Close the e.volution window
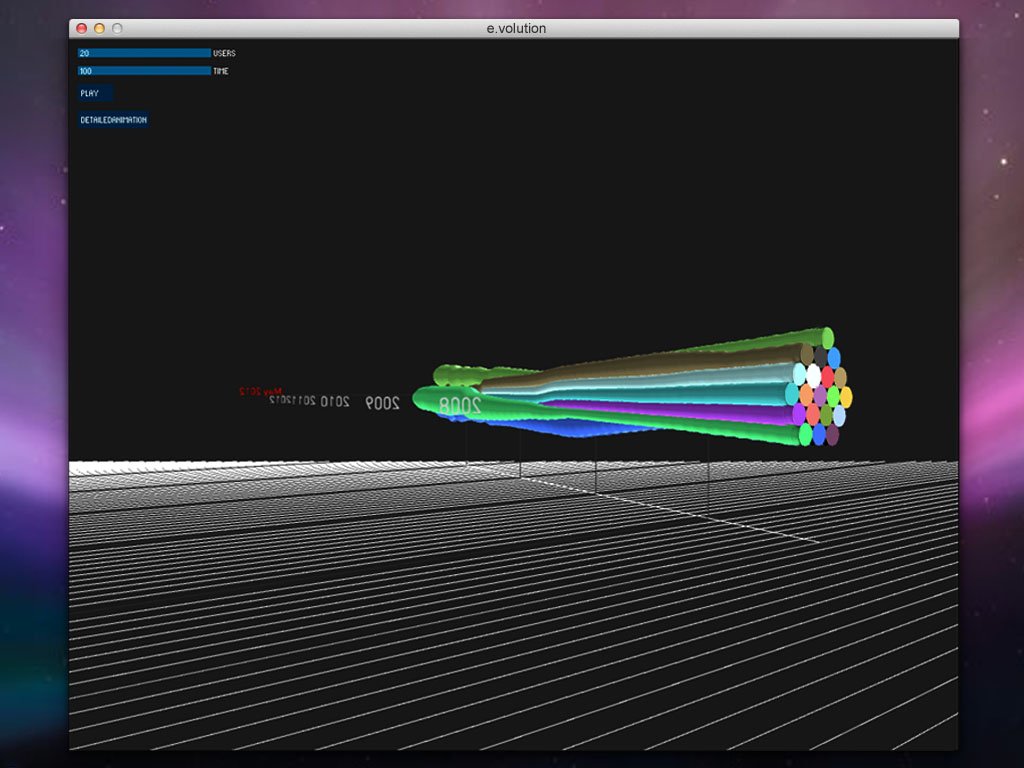 (82, 28)
